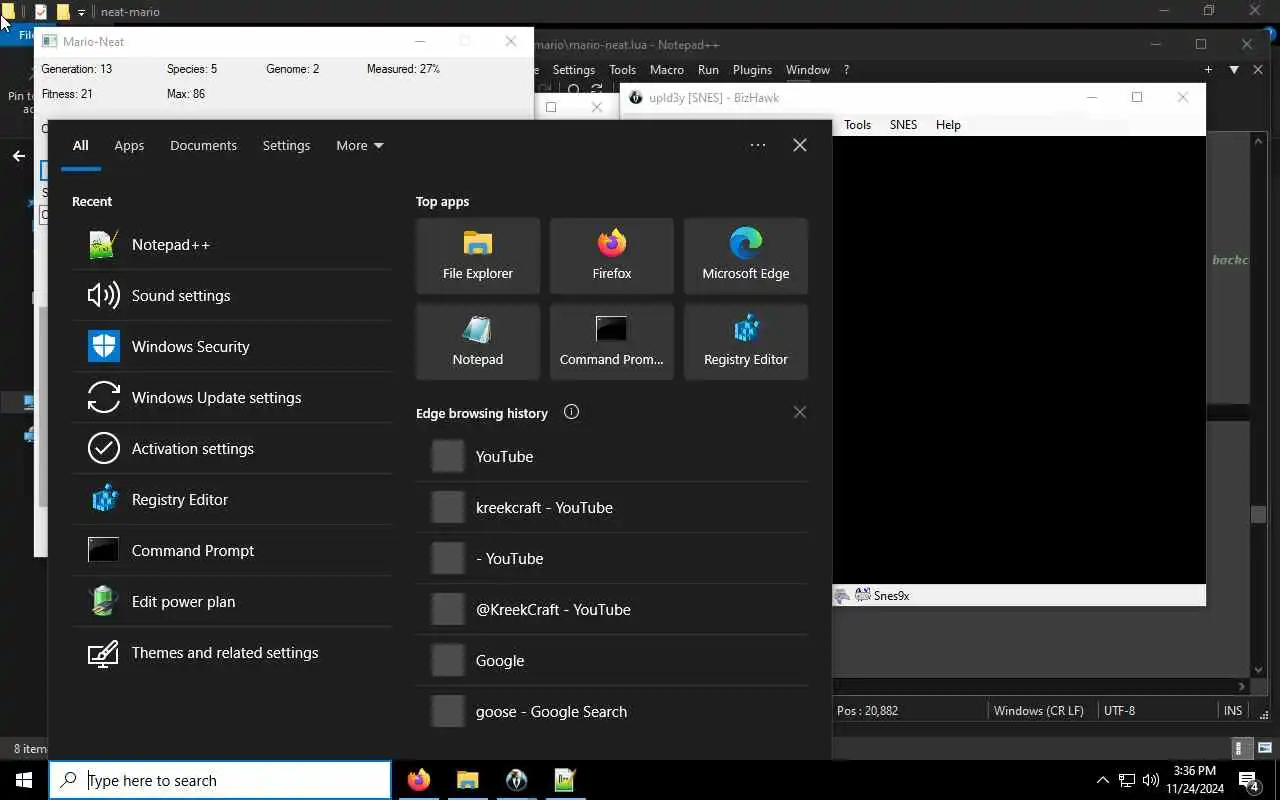Switch to the Documents search tab
The image size is (1280, 800).
(203, 145)
